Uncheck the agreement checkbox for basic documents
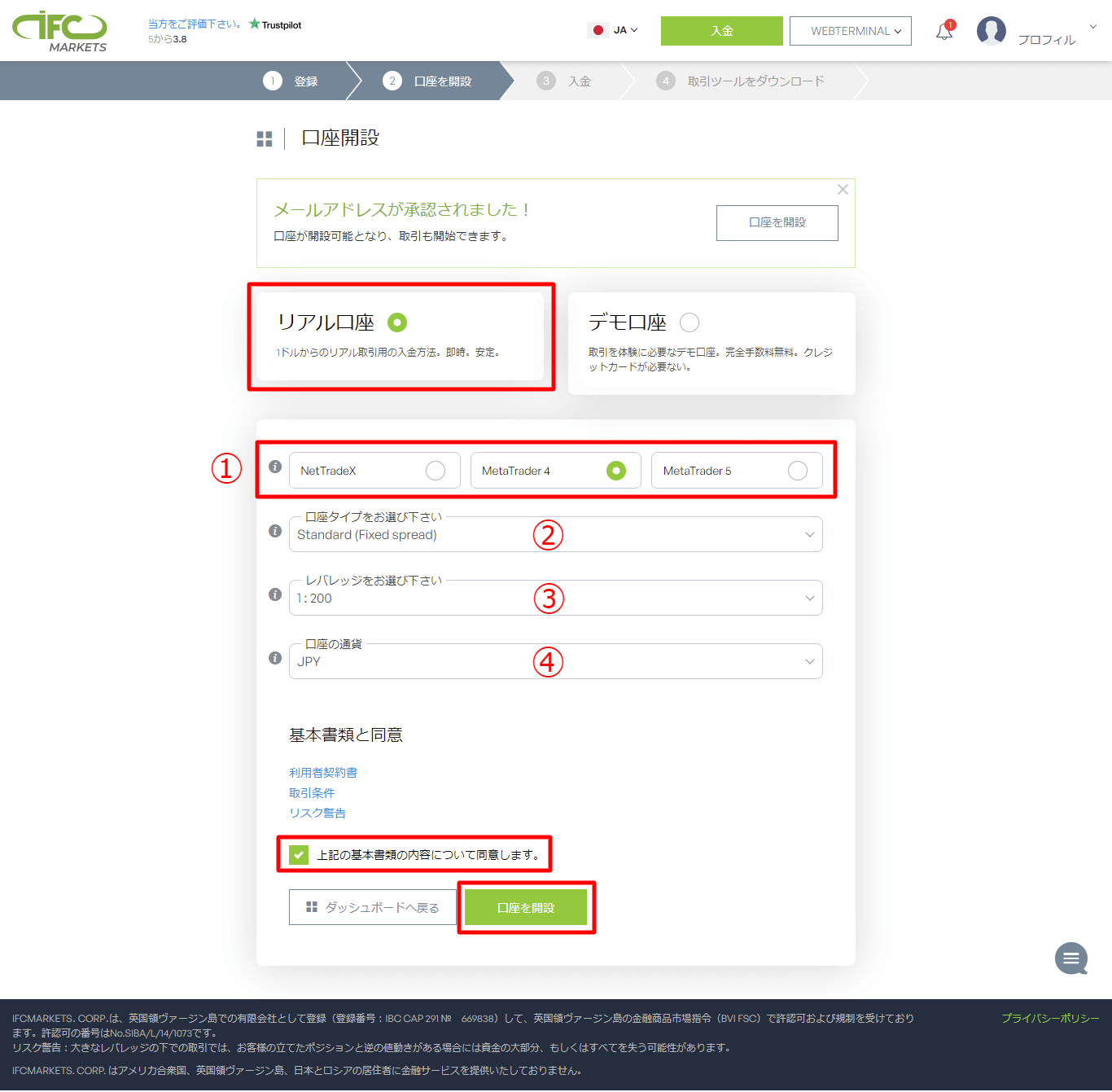1112x1092 pixels. click(299, 855)
